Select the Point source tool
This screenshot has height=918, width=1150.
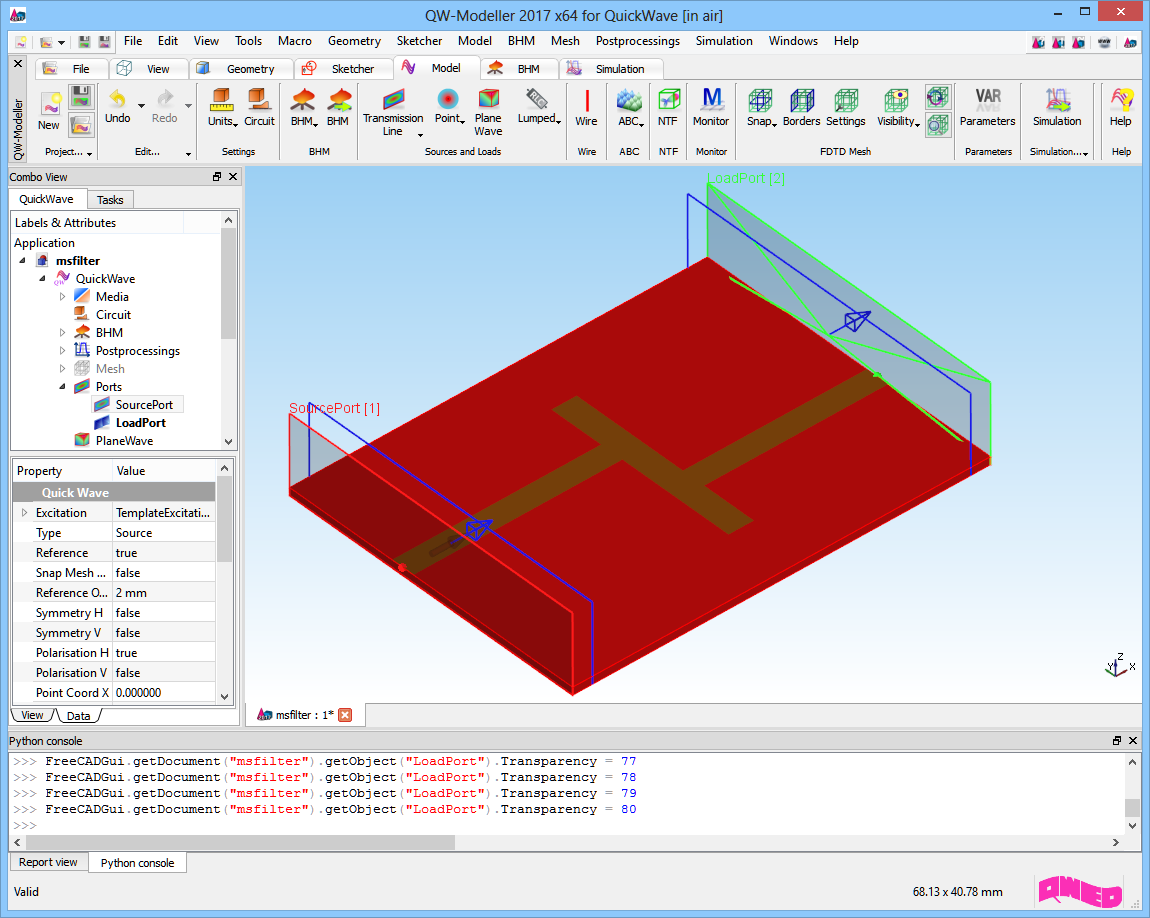447,99
